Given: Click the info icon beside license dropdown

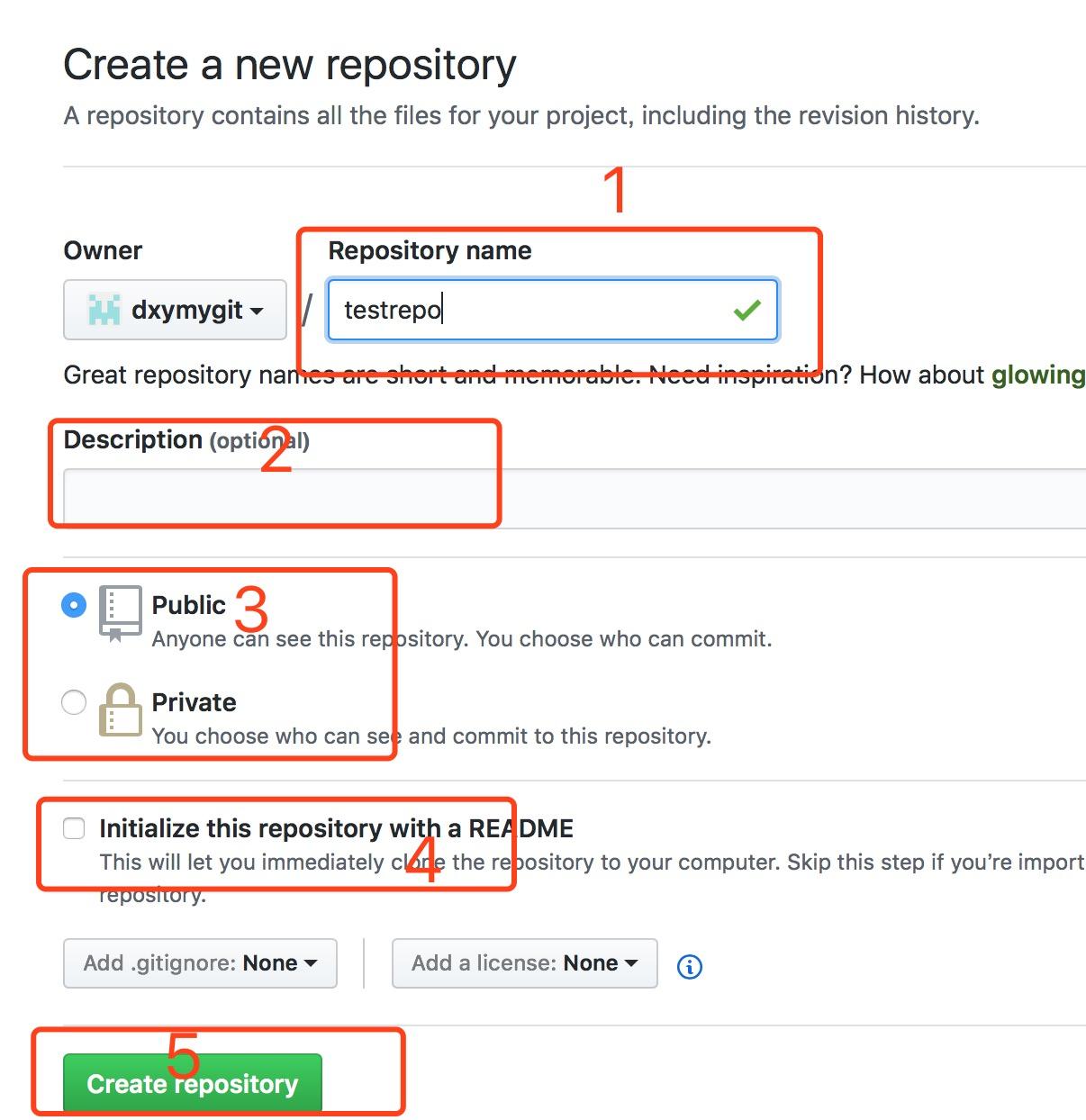Looking at the screenshot, I should click(690, 966).
